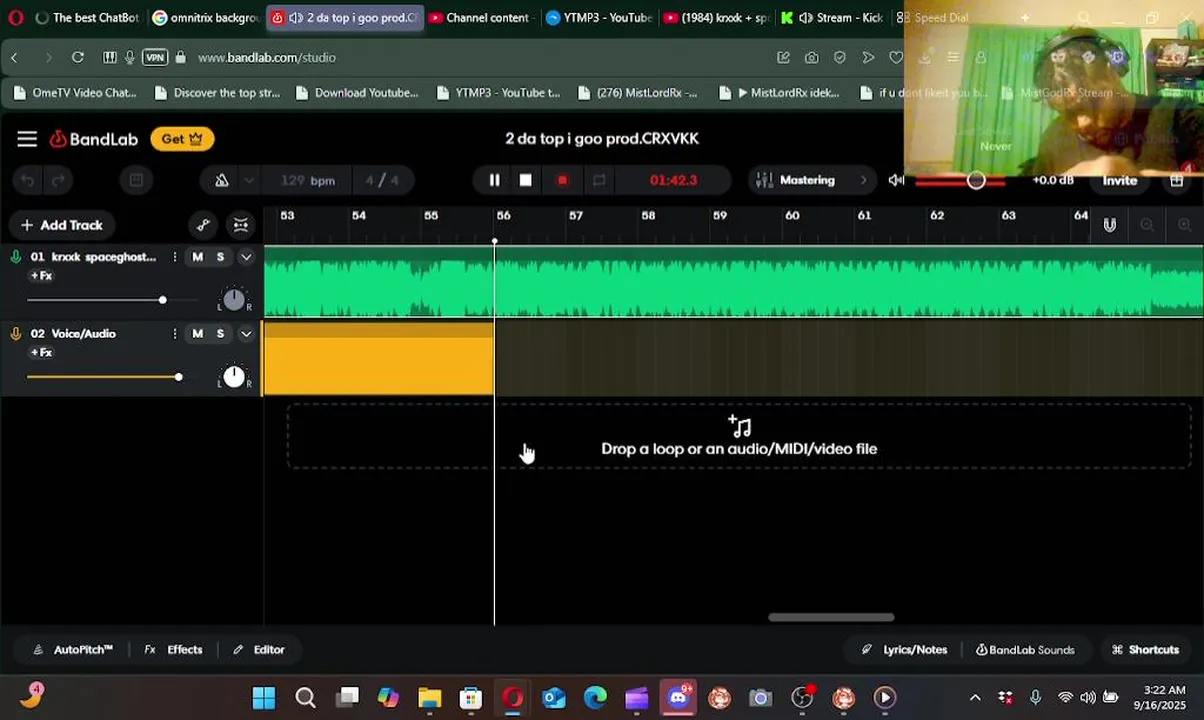
Task: Solo the Voice/Audio track
Action: pyautogui.click(x=221, y=334)
